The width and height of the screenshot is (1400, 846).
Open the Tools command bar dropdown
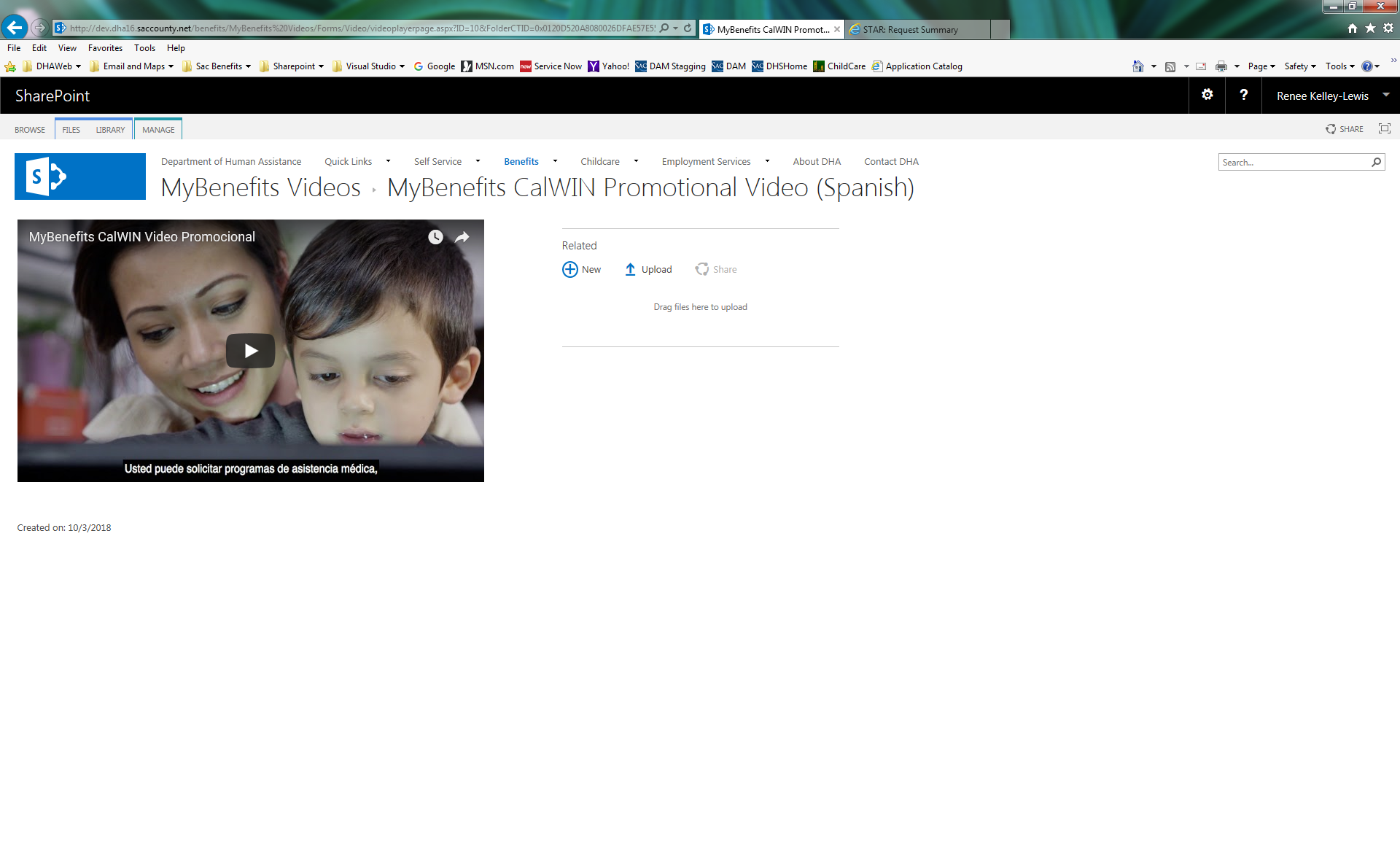1340,66
